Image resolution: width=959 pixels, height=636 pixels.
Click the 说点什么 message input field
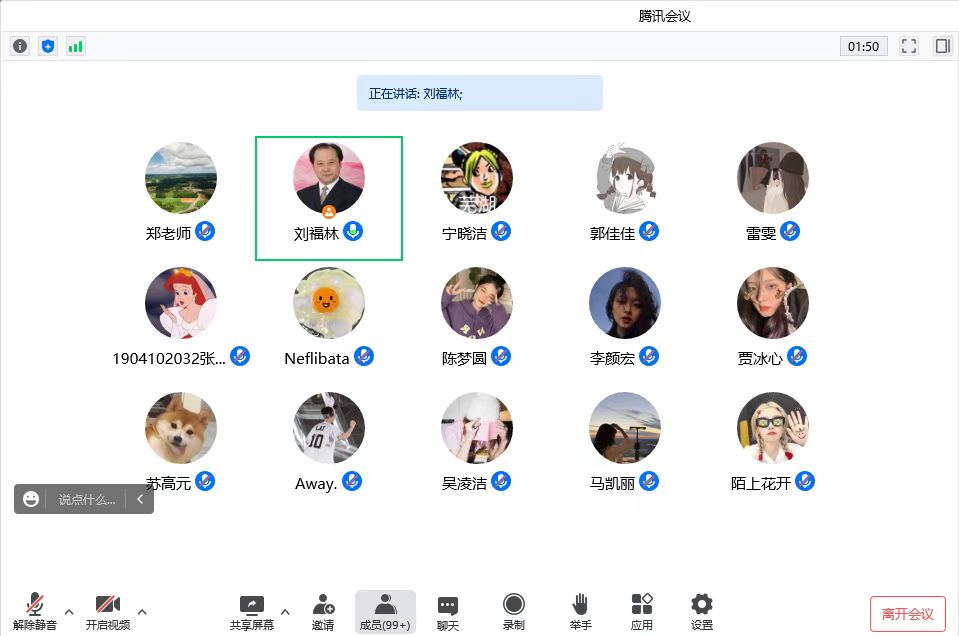click(x=86, y=499)
